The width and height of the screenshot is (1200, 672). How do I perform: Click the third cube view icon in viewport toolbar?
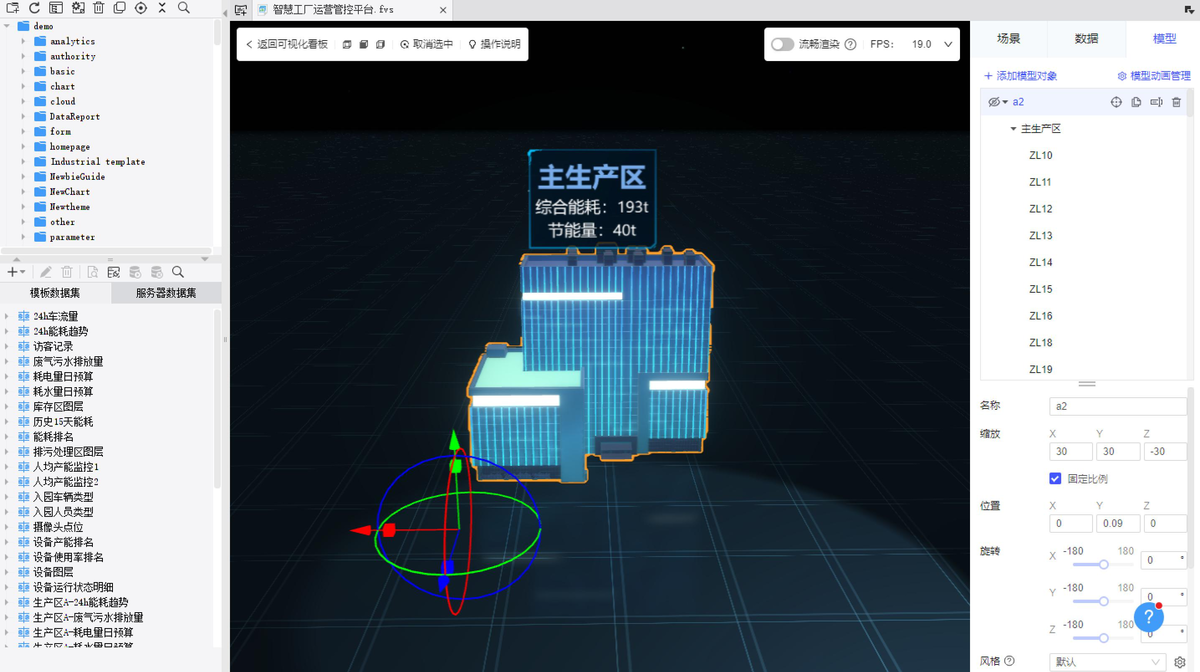pos(381,44)
